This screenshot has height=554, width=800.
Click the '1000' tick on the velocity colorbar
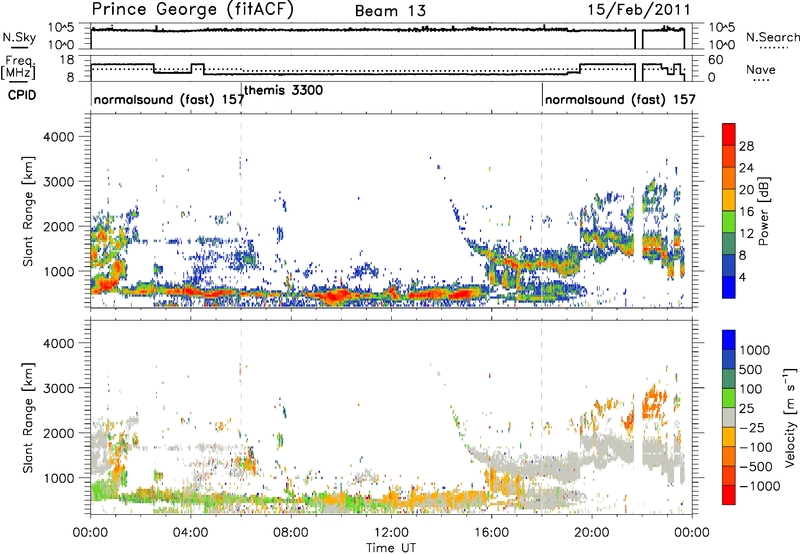pyautogui.click(x=755, y=350)
